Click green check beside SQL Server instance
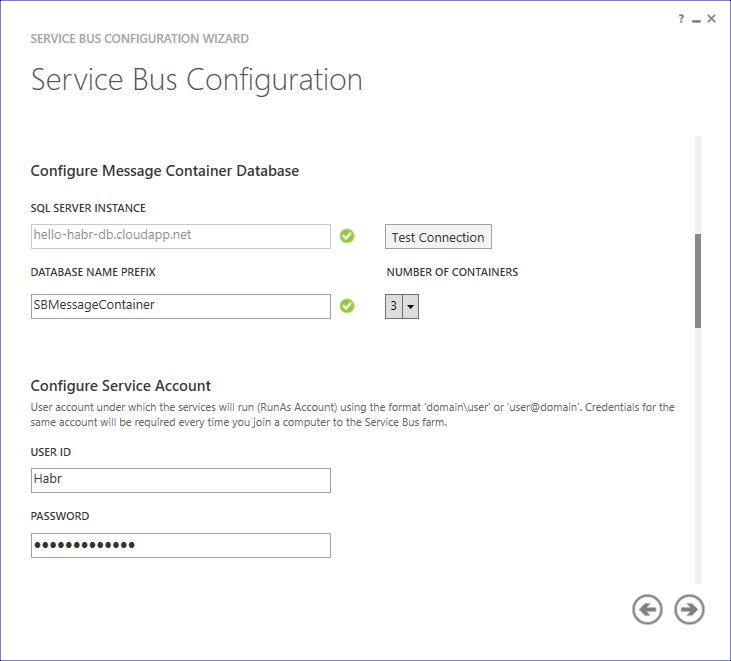 point(347,236)
